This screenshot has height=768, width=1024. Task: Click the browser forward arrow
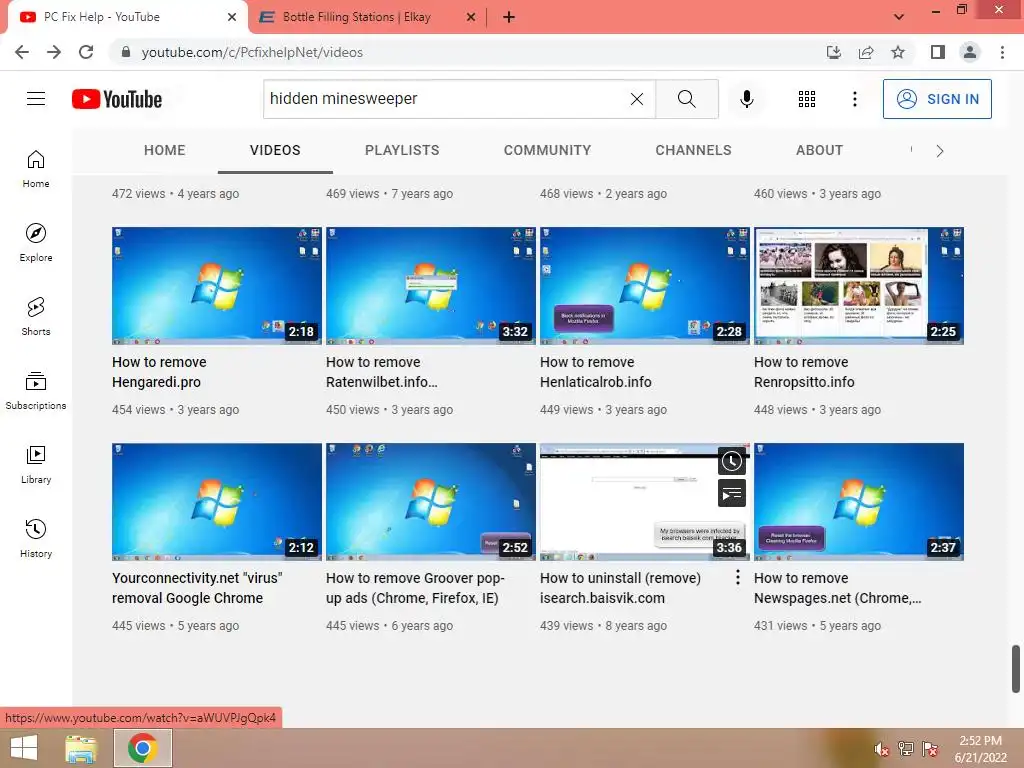(x=54, y=52)
